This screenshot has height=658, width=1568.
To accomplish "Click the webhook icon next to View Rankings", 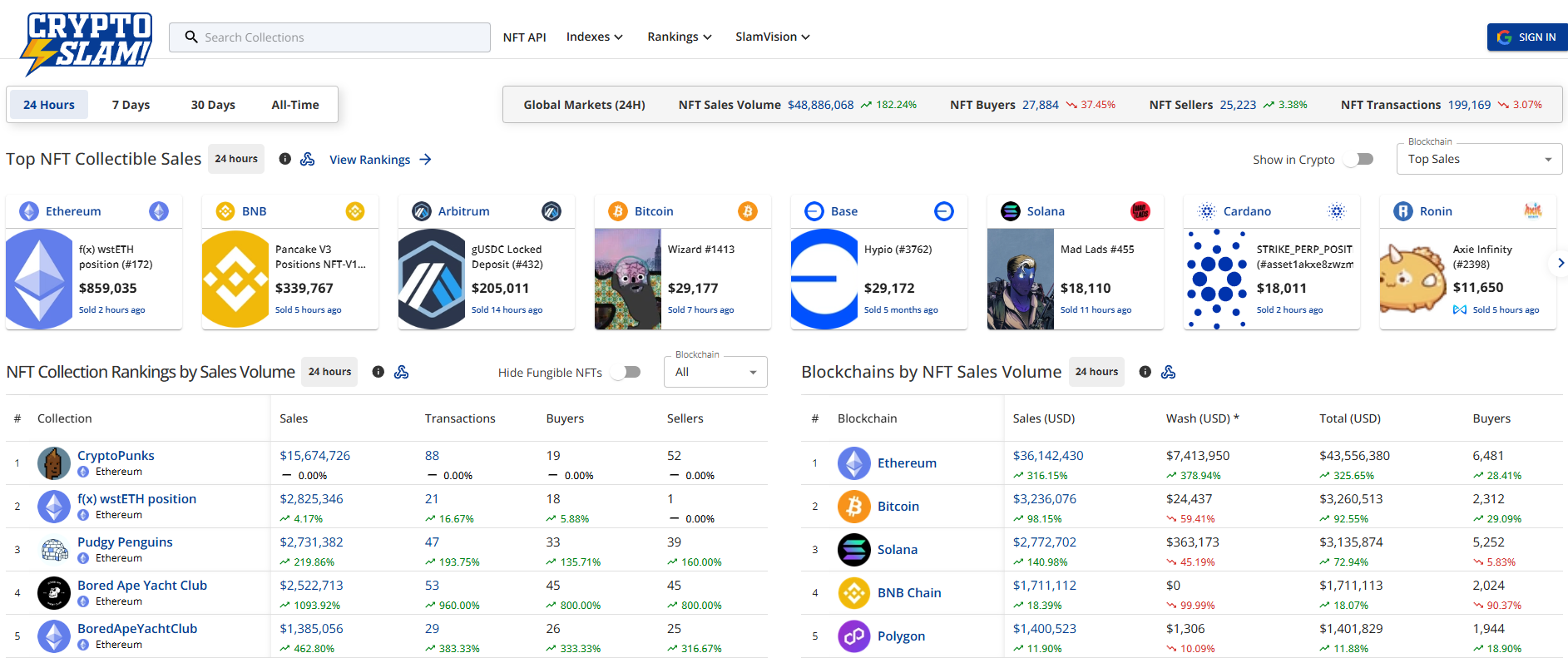I will click(x=308, y=159).
